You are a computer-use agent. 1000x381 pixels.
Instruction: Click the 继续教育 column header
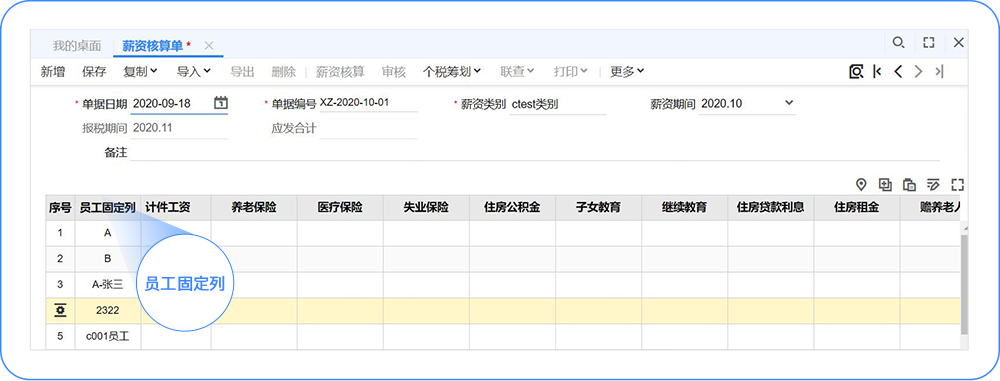(684, 207)
